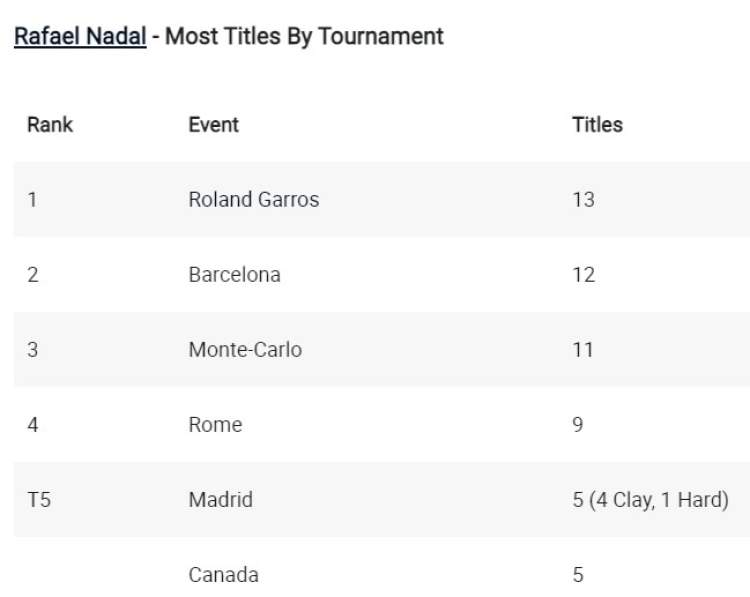Screen dimensions: 750x597
Task: Select the Roland Garros event cell
Action: 253,200
